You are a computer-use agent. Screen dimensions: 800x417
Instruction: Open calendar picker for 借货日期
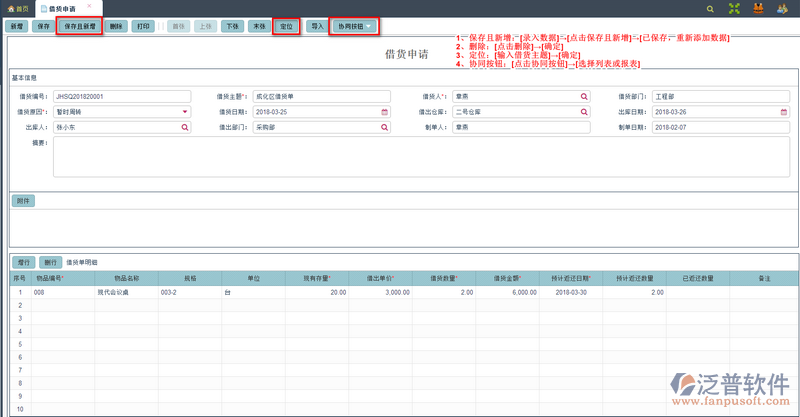click(384, 112)
